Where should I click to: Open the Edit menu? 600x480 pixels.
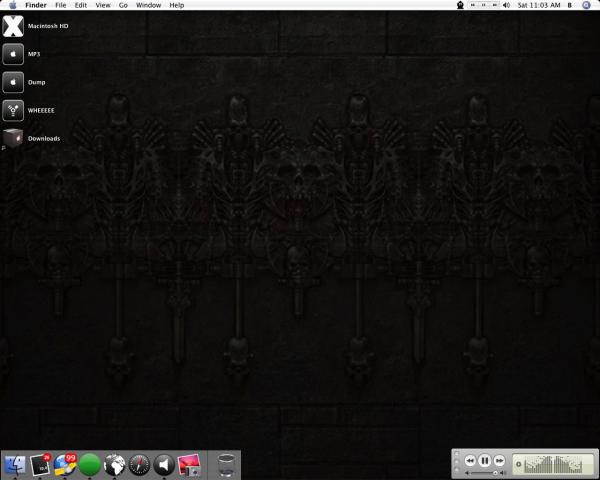click(81, 5)
